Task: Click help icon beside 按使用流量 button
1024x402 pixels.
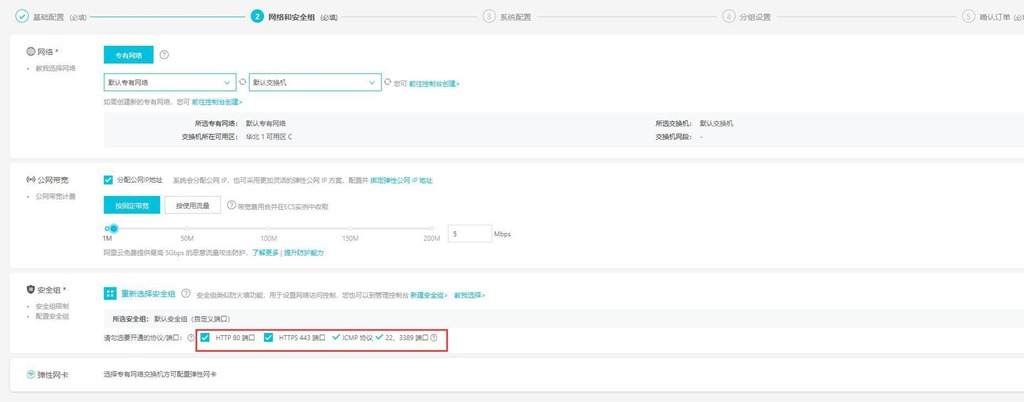Action: [231, 206]
